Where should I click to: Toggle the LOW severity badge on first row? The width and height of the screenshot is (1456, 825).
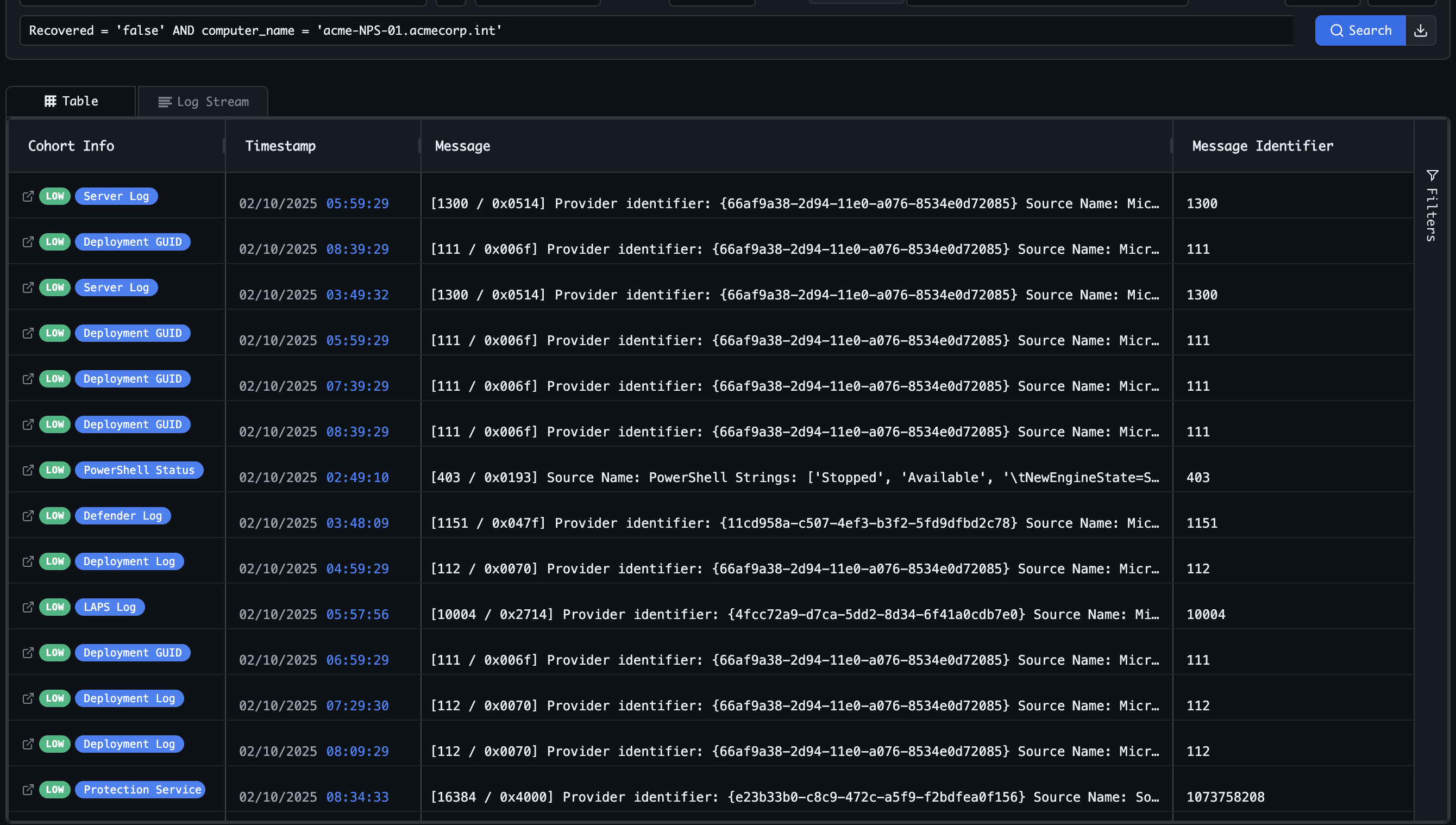click(55, 196)
